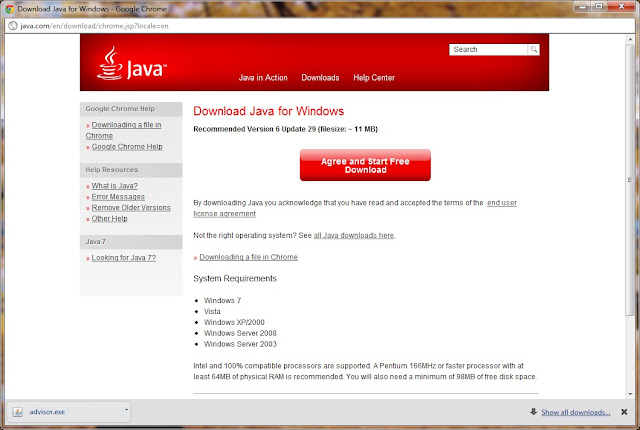Click the Windows XP/2000 list item

234,322
